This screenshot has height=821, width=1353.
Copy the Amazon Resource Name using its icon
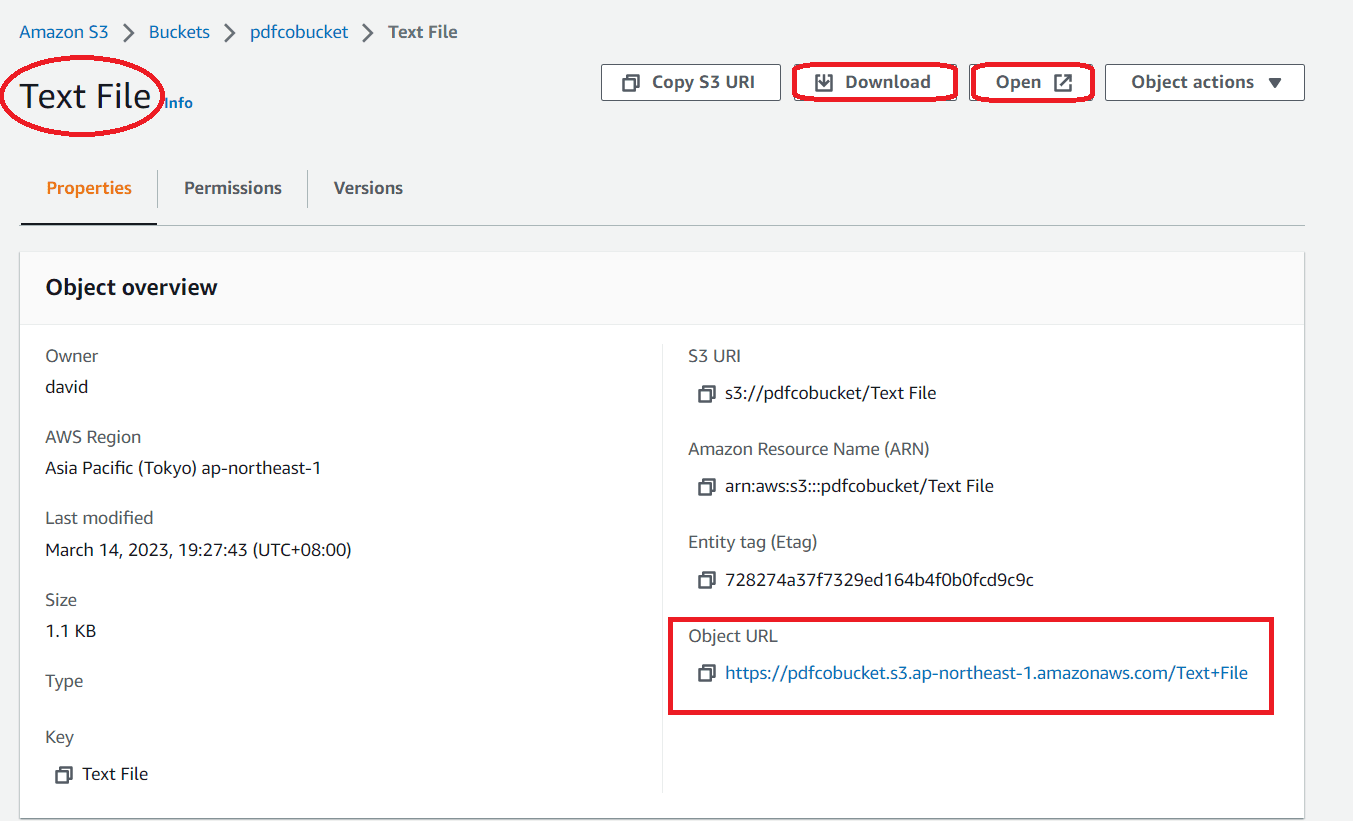[707, 487]
